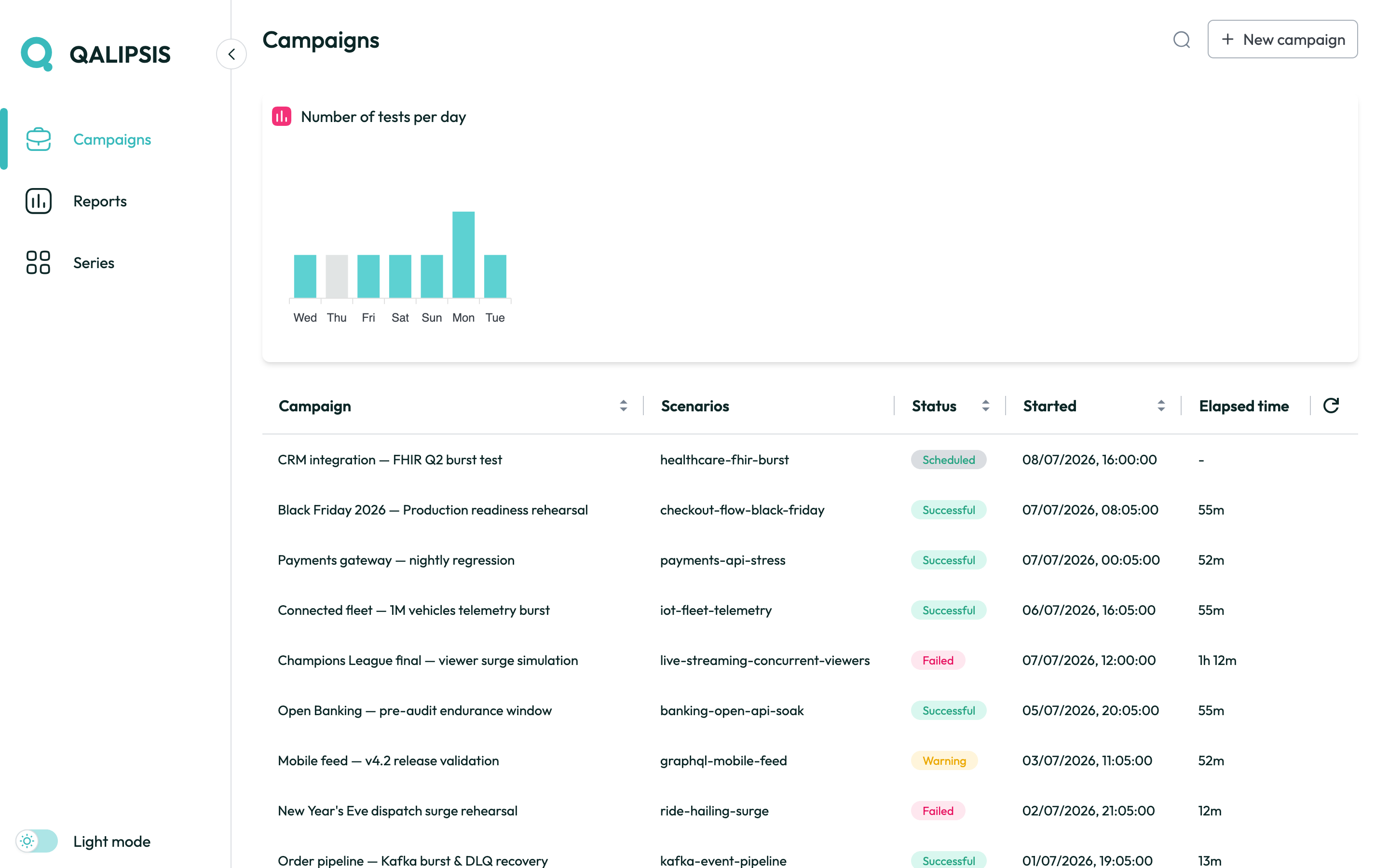Click scenario iot-fleet-telemetry

[x=716, y=610]
